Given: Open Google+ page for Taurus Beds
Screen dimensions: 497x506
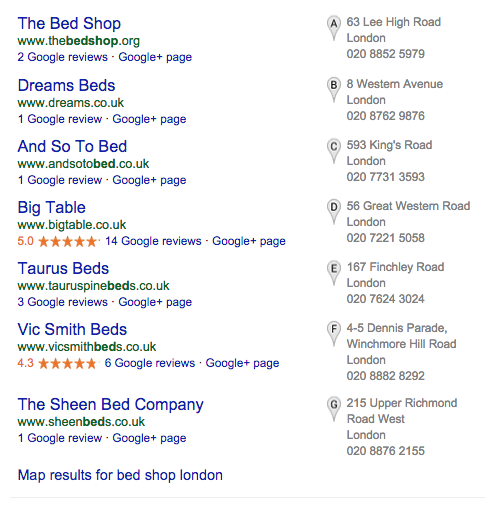Looking at the screenshot, I should coord(155,302).
